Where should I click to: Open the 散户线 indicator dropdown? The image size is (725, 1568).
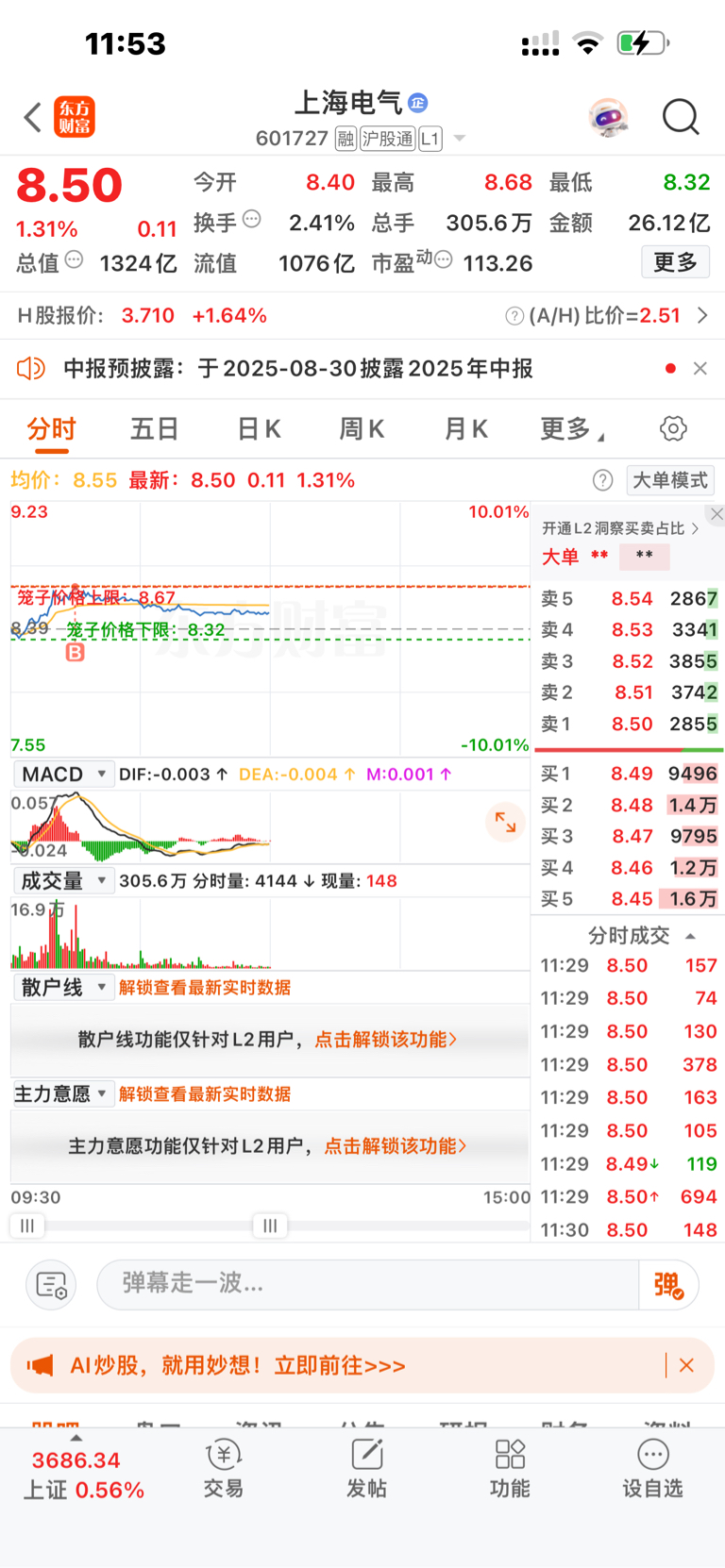(x=63, y=988)
